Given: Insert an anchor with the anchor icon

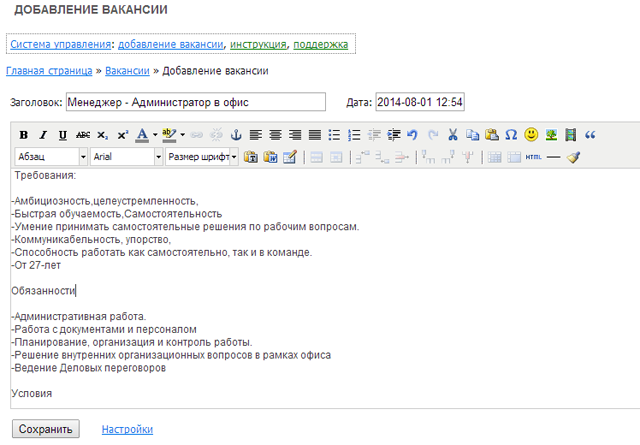Looking at the screenshot, I should (236, 134).
